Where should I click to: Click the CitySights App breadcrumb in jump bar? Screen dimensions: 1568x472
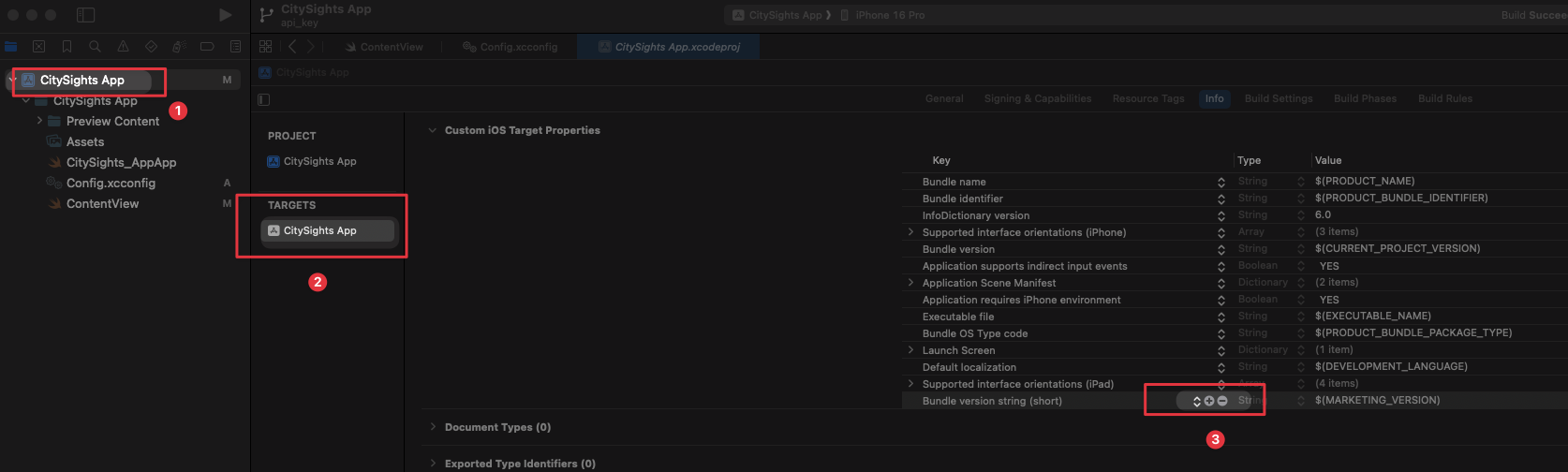304,72
